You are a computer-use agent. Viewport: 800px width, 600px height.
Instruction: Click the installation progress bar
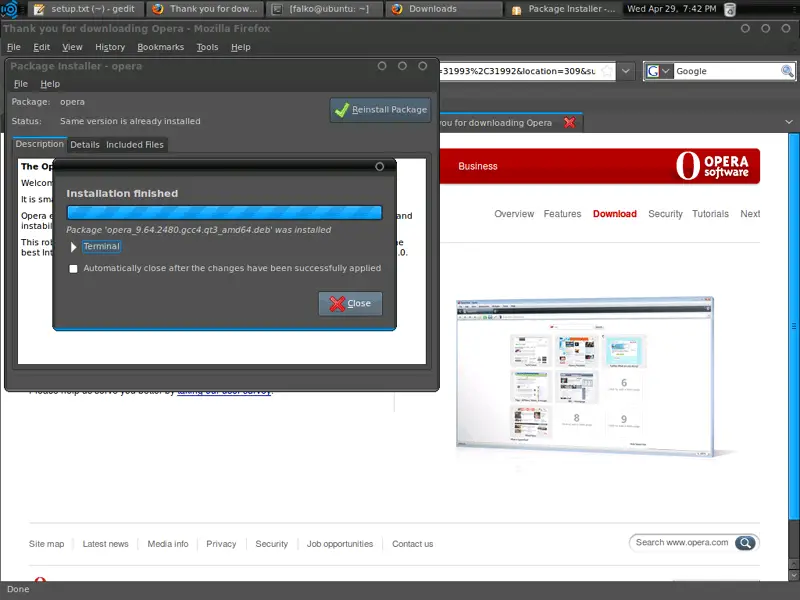click(x=224, y=213)
